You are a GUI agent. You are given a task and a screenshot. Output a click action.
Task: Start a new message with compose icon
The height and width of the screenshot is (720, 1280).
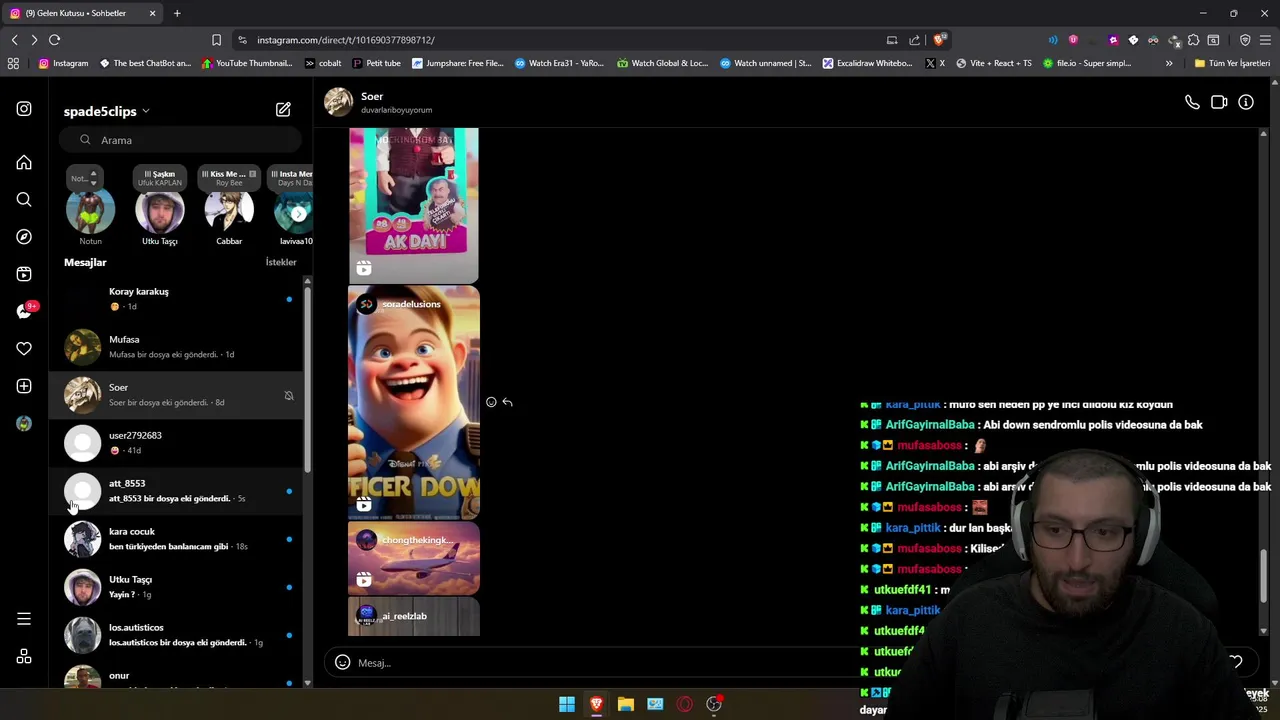pyautogui.click(x=283, y=109)
